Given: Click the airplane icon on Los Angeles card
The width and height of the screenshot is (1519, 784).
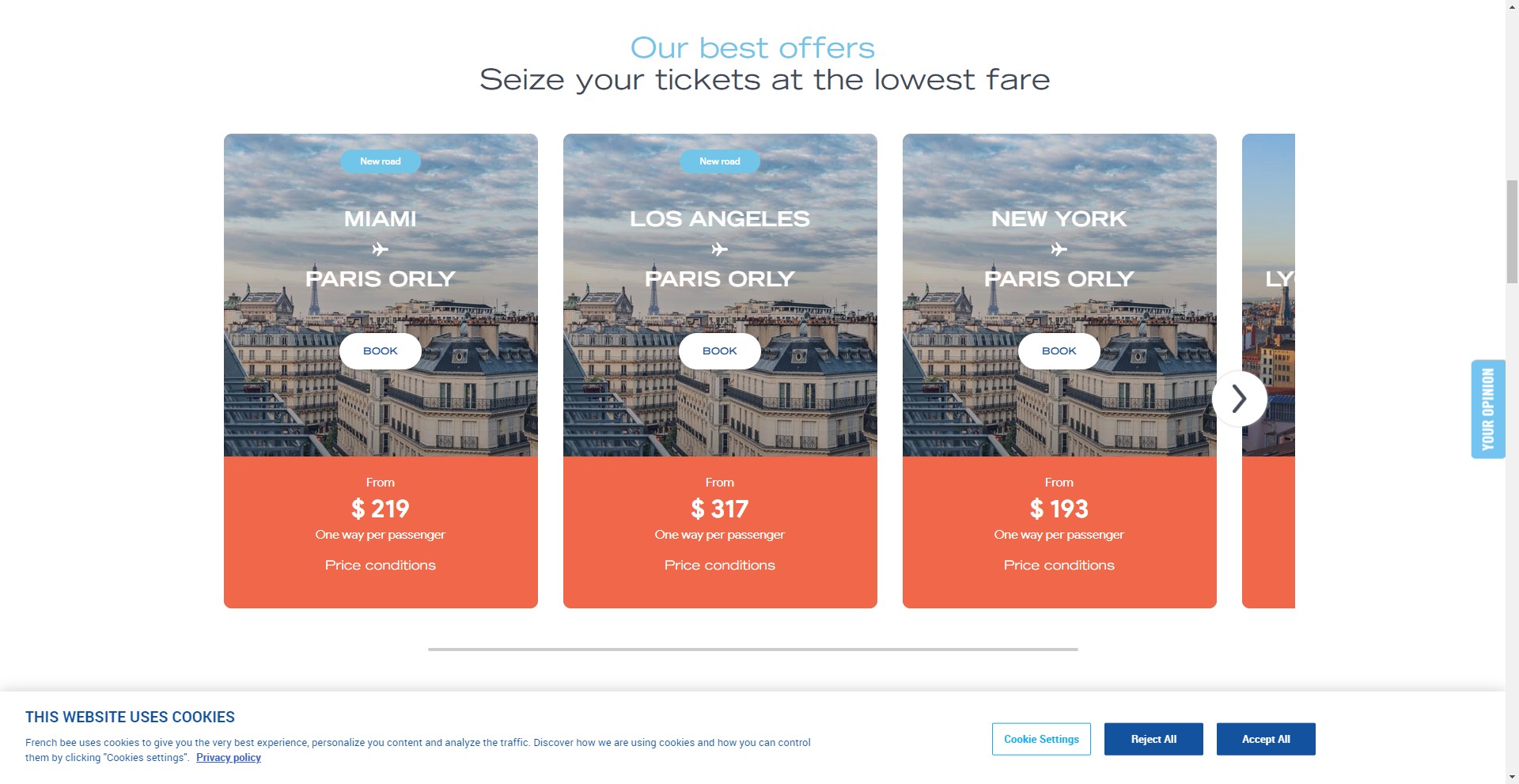Looking at the screenshot, I should [x=720, y=250].
